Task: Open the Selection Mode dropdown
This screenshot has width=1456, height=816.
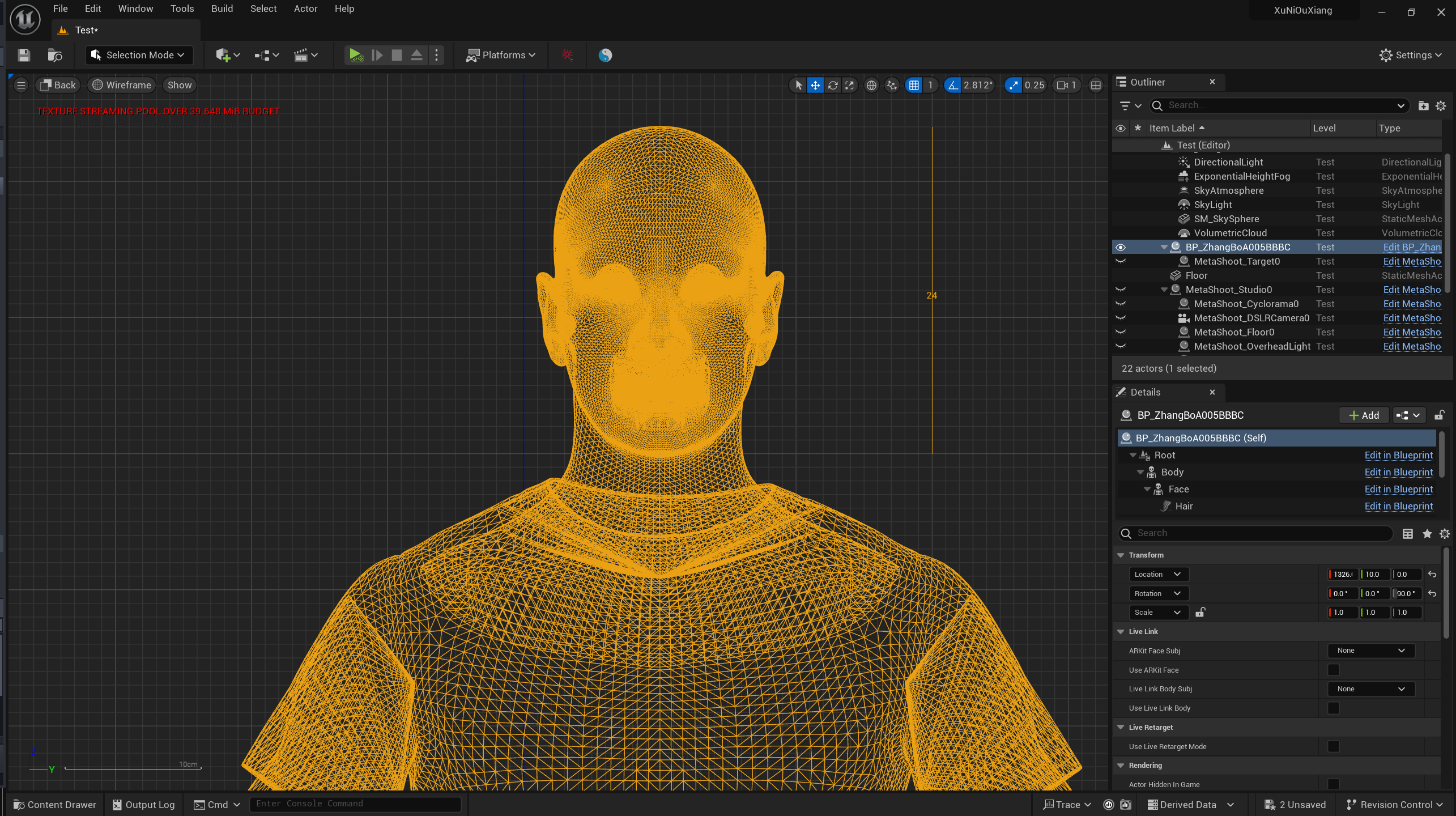Action: [139, 55]
